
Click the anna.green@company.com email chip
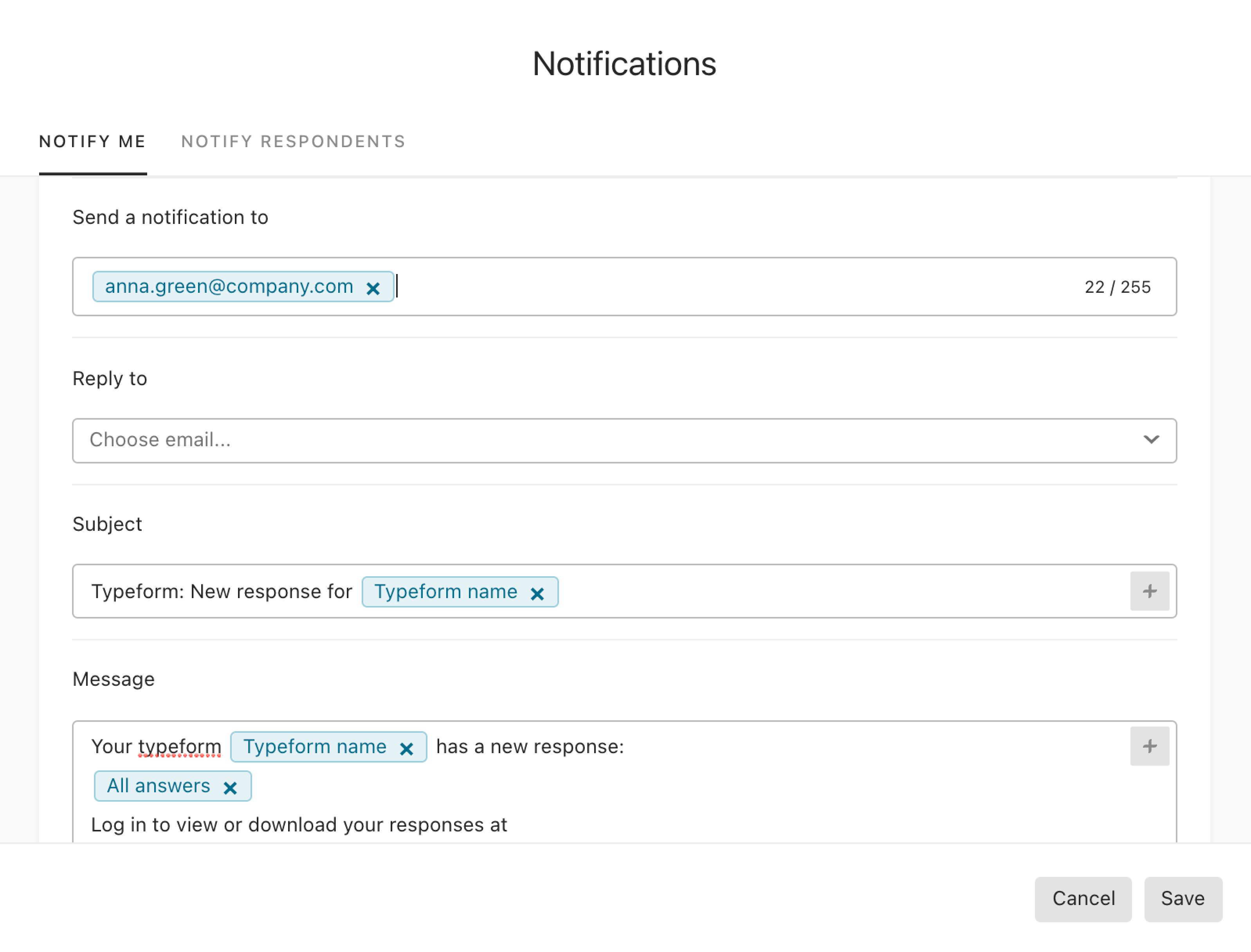click(229, 287)
